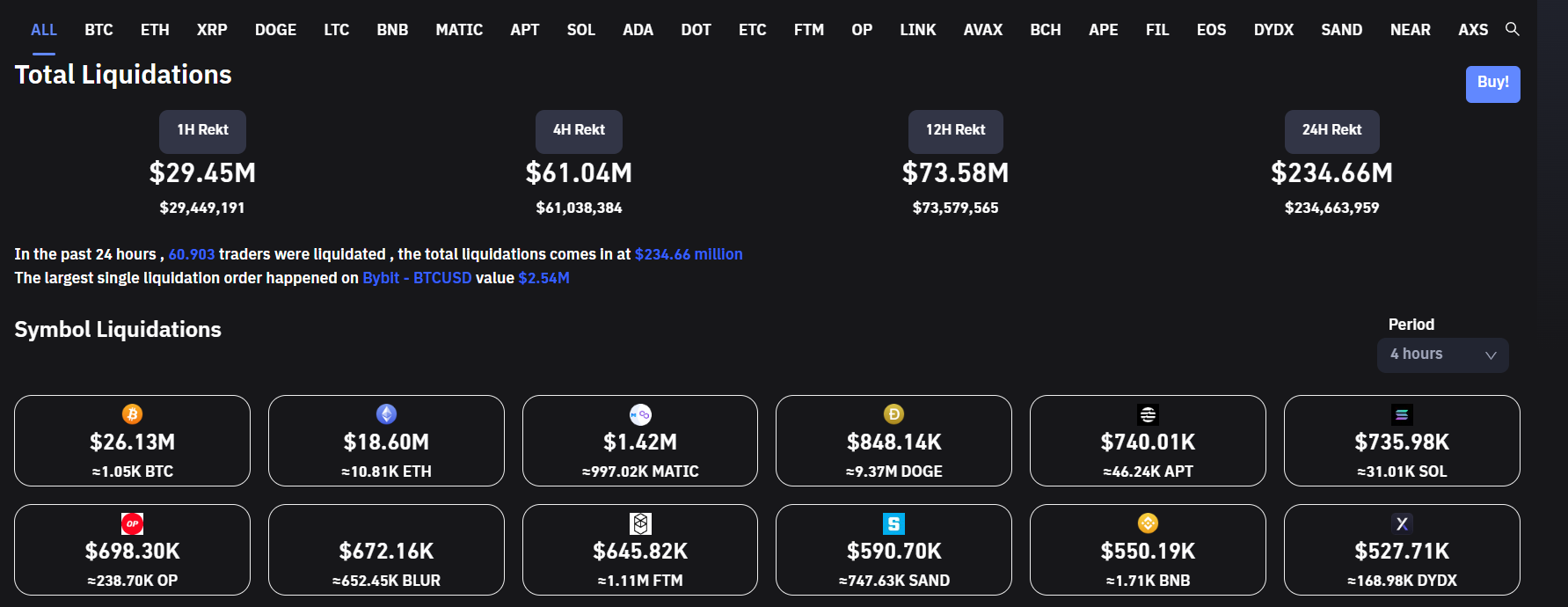This screenshot has width=1568, height=607.
Task: Switch to the BTC tab
Action: [x=98, y=30]
